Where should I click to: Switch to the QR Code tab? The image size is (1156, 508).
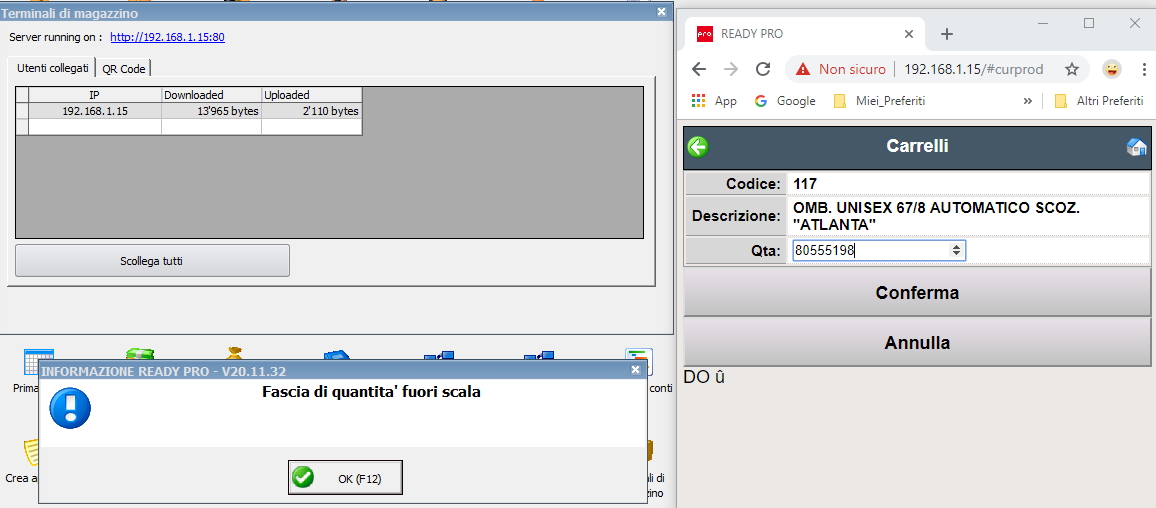tap(125, 69)
